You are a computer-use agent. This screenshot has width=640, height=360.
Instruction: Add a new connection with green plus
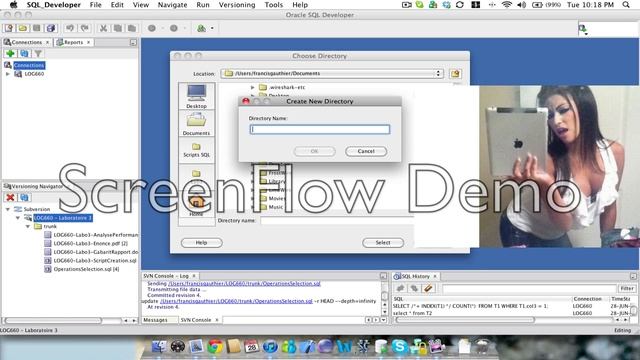(x=10, y=53)
